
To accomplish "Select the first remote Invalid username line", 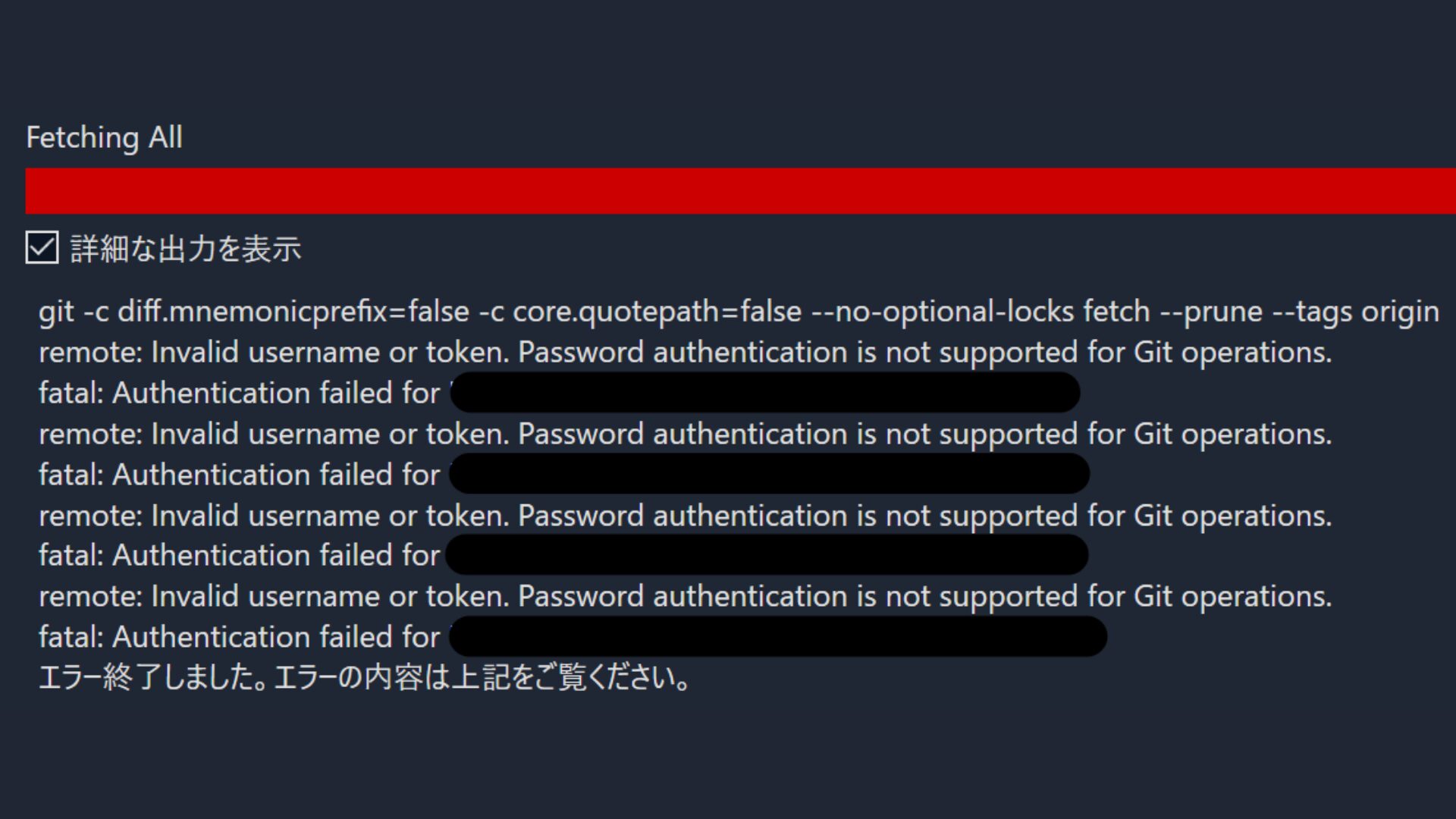I will (x=685, y=353).
